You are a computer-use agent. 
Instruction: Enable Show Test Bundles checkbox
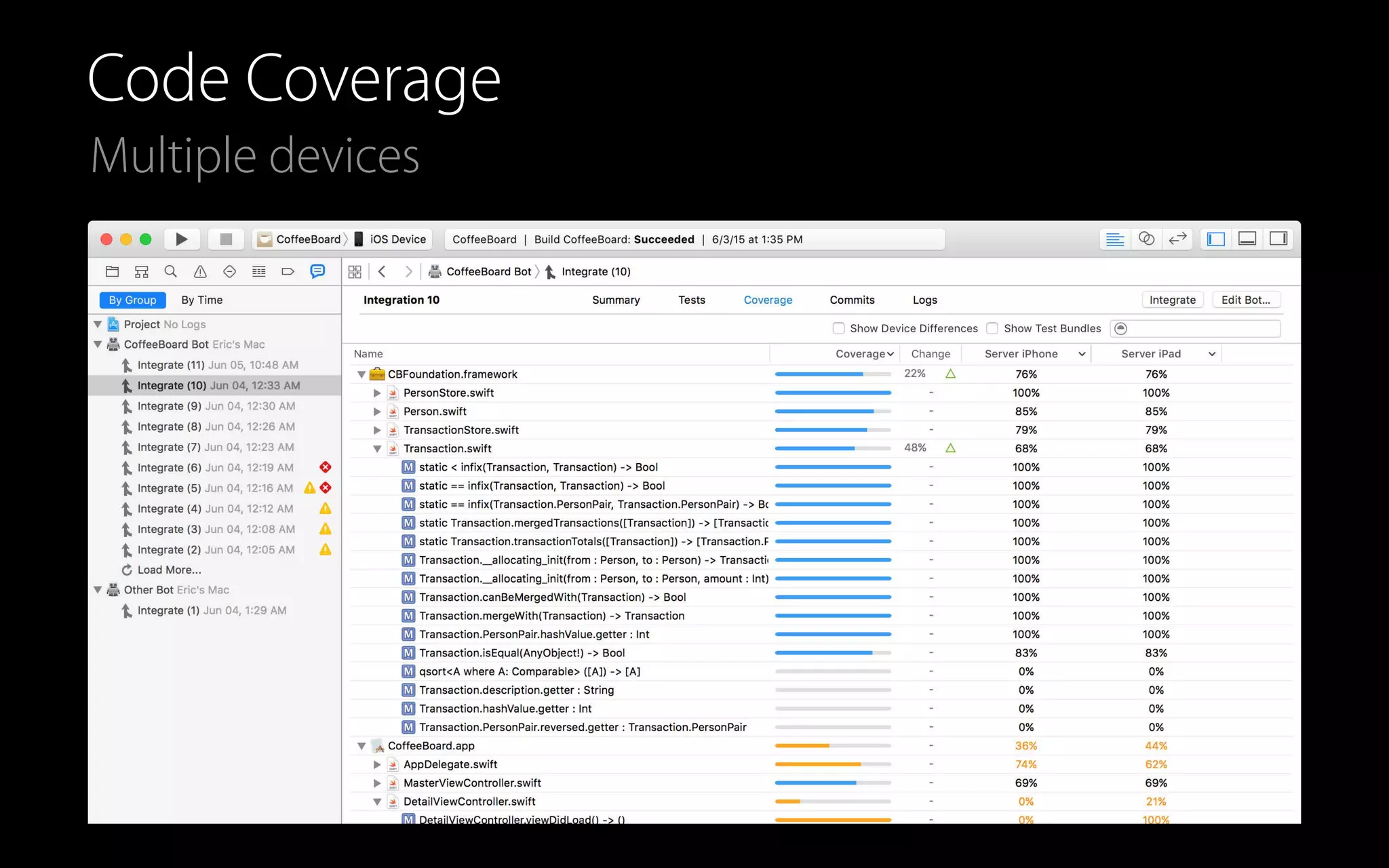point(992,328)
